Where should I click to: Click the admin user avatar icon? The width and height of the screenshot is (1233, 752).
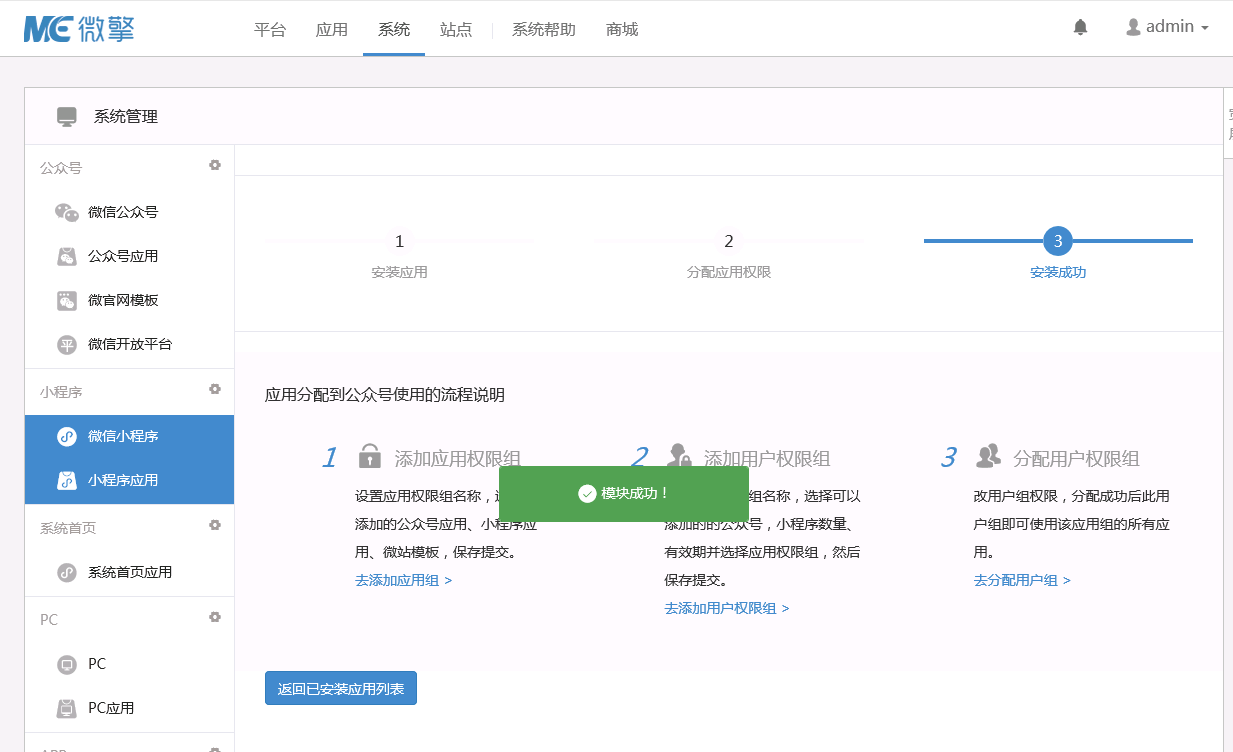[1133, 27]
